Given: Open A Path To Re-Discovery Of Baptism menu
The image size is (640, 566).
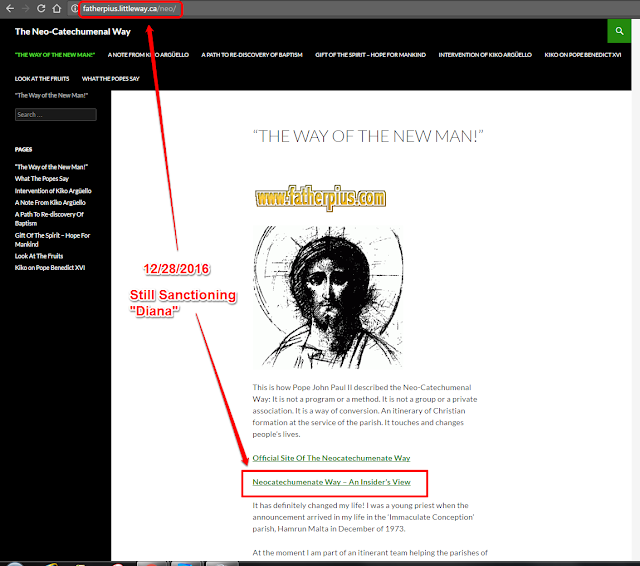Looking at the screenshot, I should coord(252,55).
